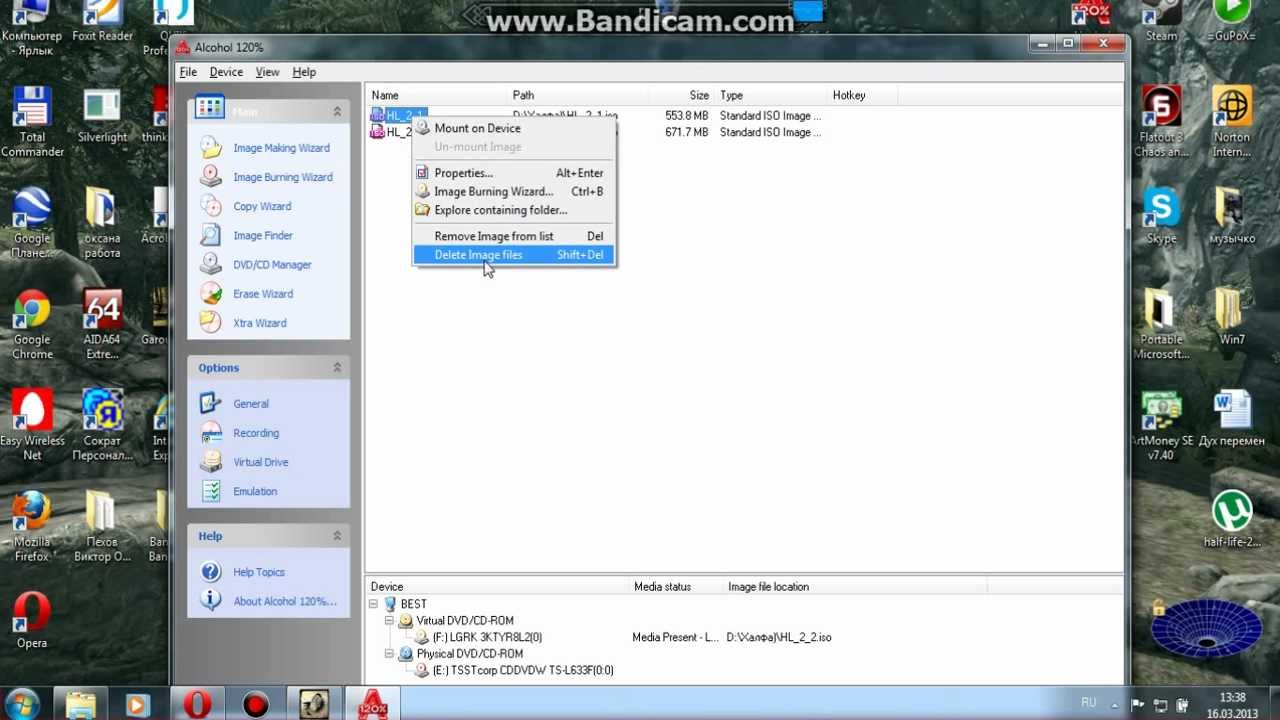Sort image list by Type column
Screen dimensions: 1280x720
tap(771, 95)
